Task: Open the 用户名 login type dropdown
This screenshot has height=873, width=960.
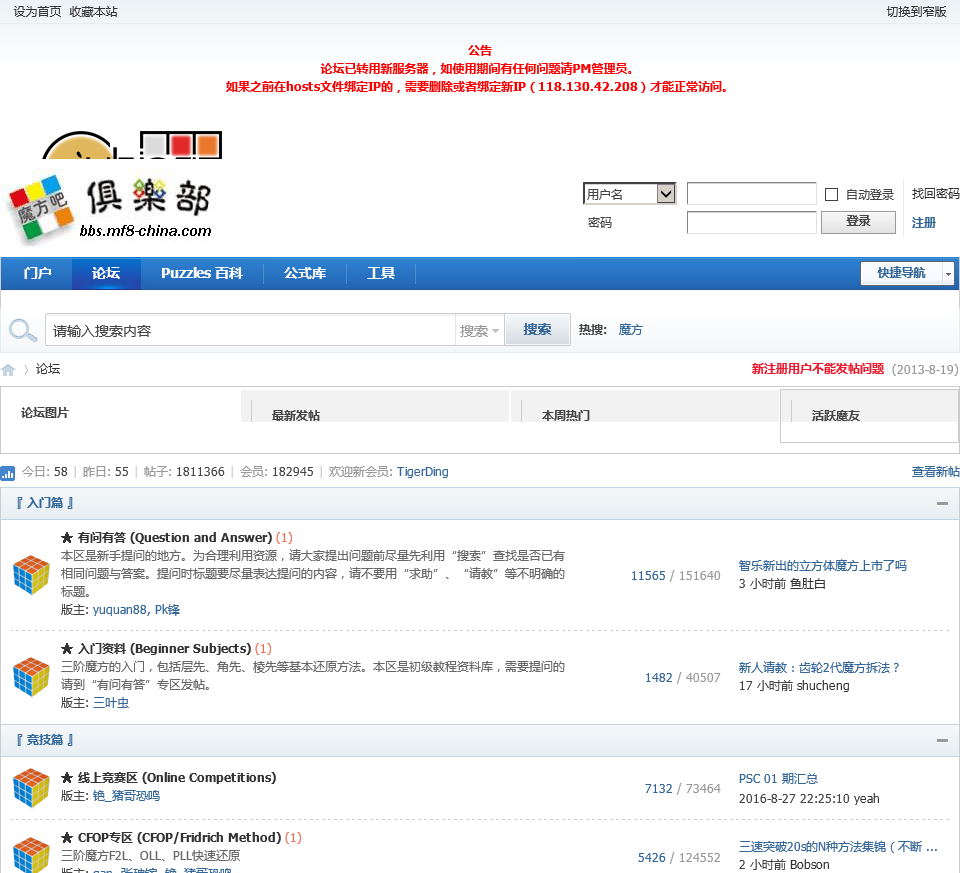Action: coord(629,194)
